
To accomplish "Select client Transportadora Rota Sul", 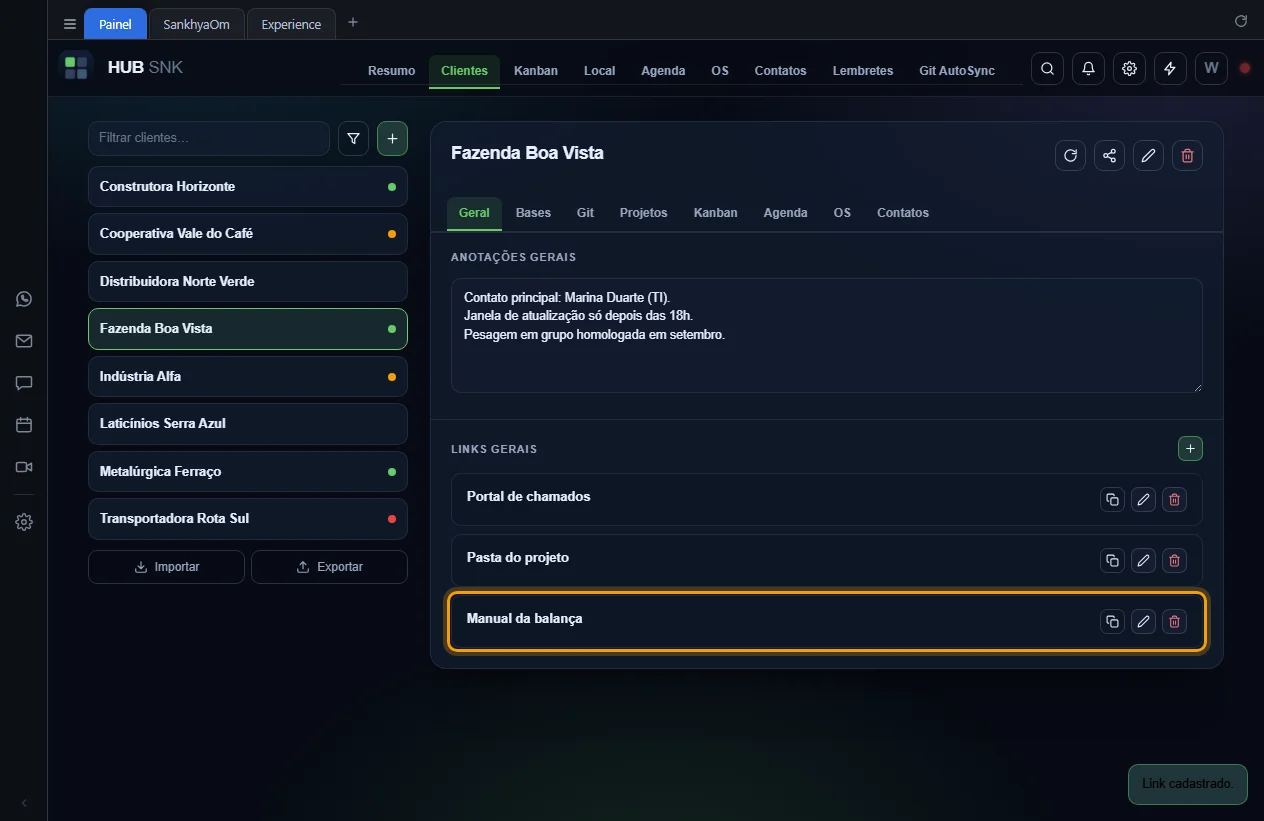I will (x=248, y=519).
